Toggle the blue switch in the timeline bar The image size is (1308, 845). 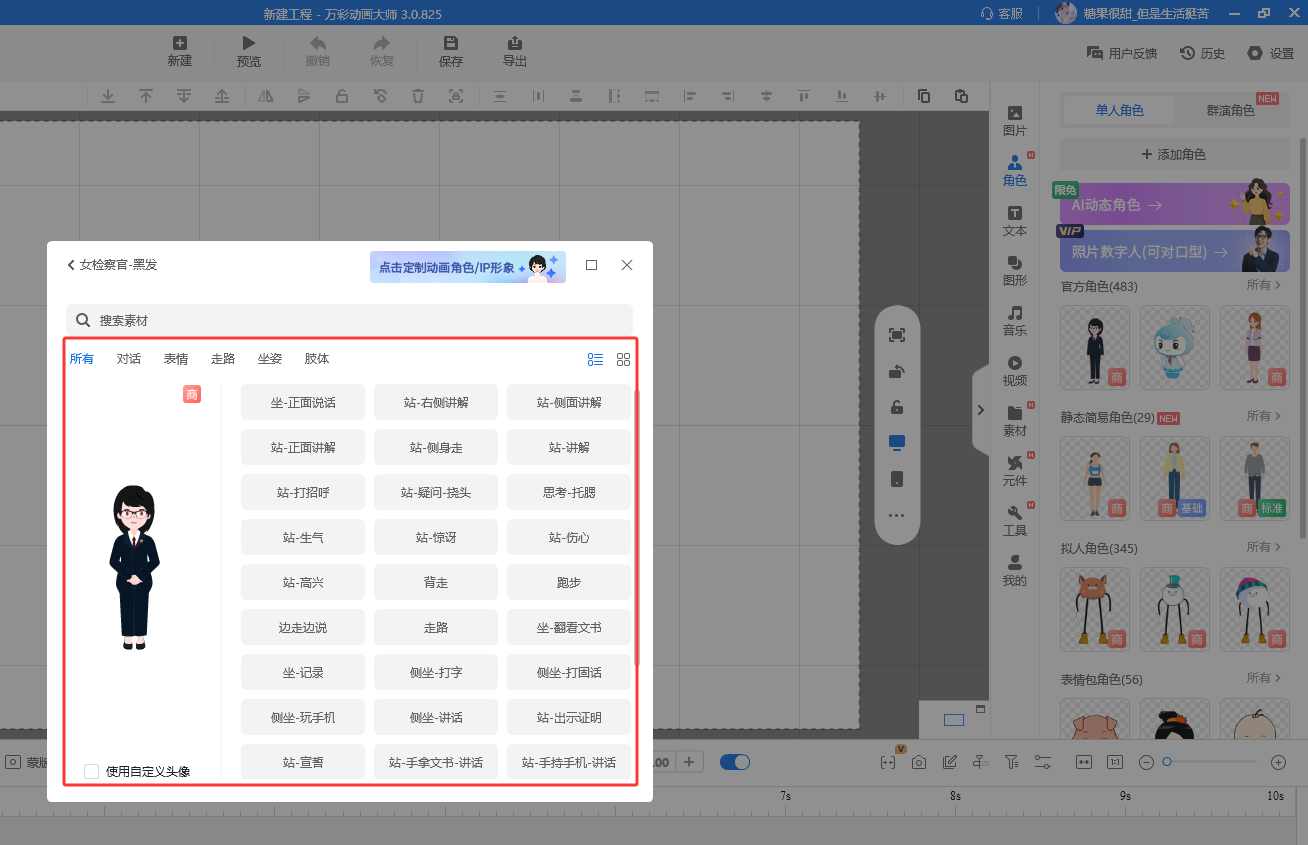735,762
